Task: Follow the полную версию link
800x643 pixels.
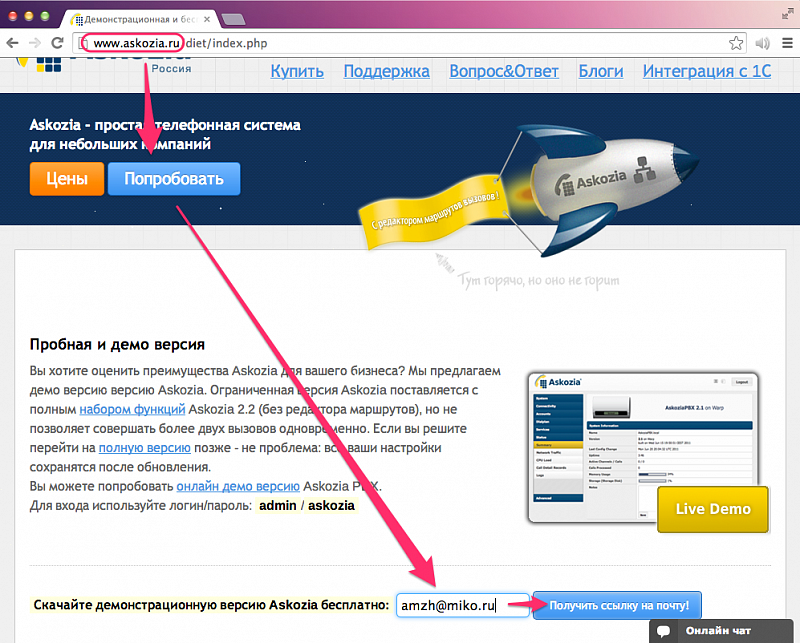Action: point(145,448)
